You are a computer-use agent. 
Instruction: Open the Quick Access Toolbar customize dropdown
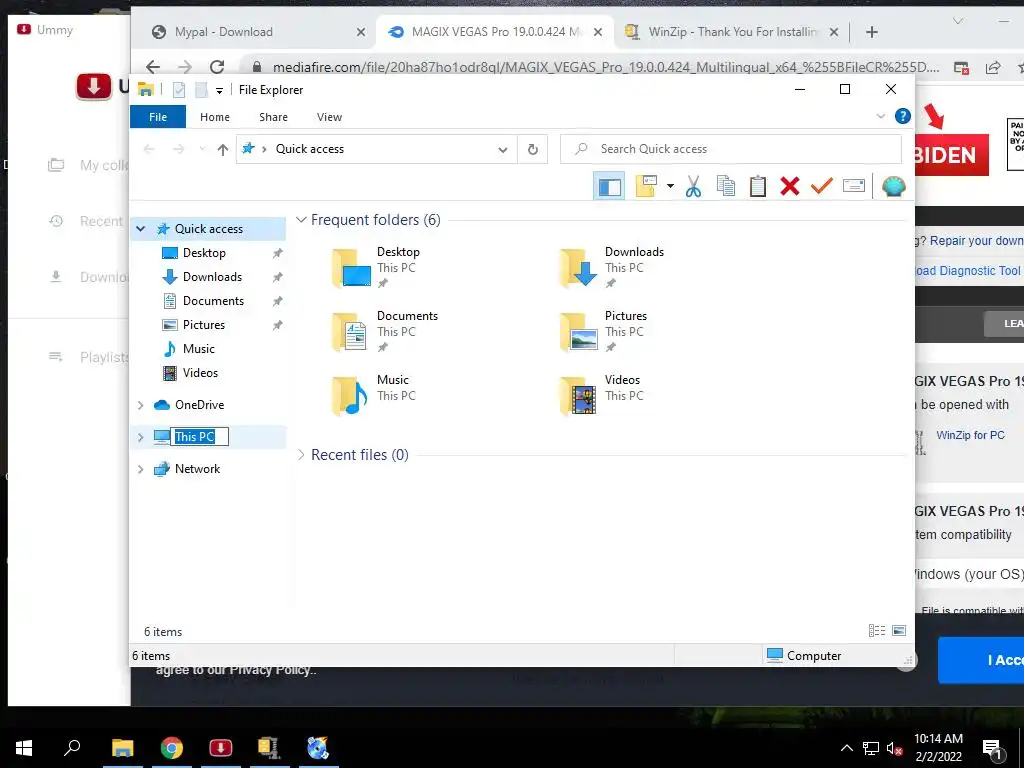pyautogui.click(x=219, y=91)
